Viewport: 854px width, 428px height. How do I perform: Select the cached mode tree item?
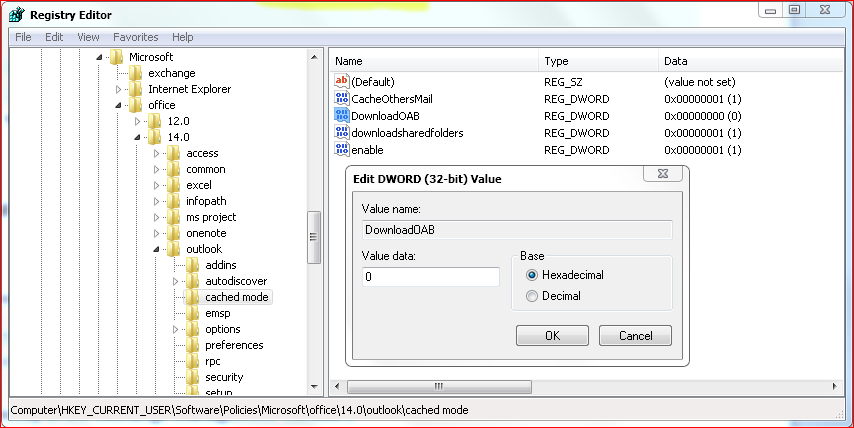[236, 297]
